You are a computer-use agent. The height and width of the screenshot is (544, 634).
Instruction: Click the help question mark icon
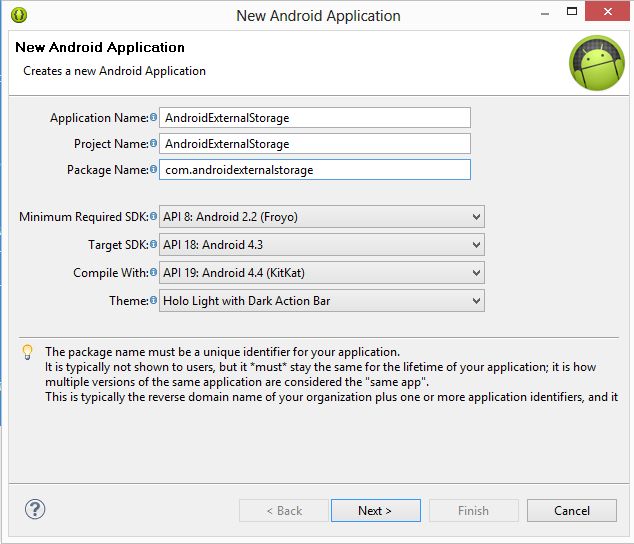pyautogui.click(x=35, y=509)
